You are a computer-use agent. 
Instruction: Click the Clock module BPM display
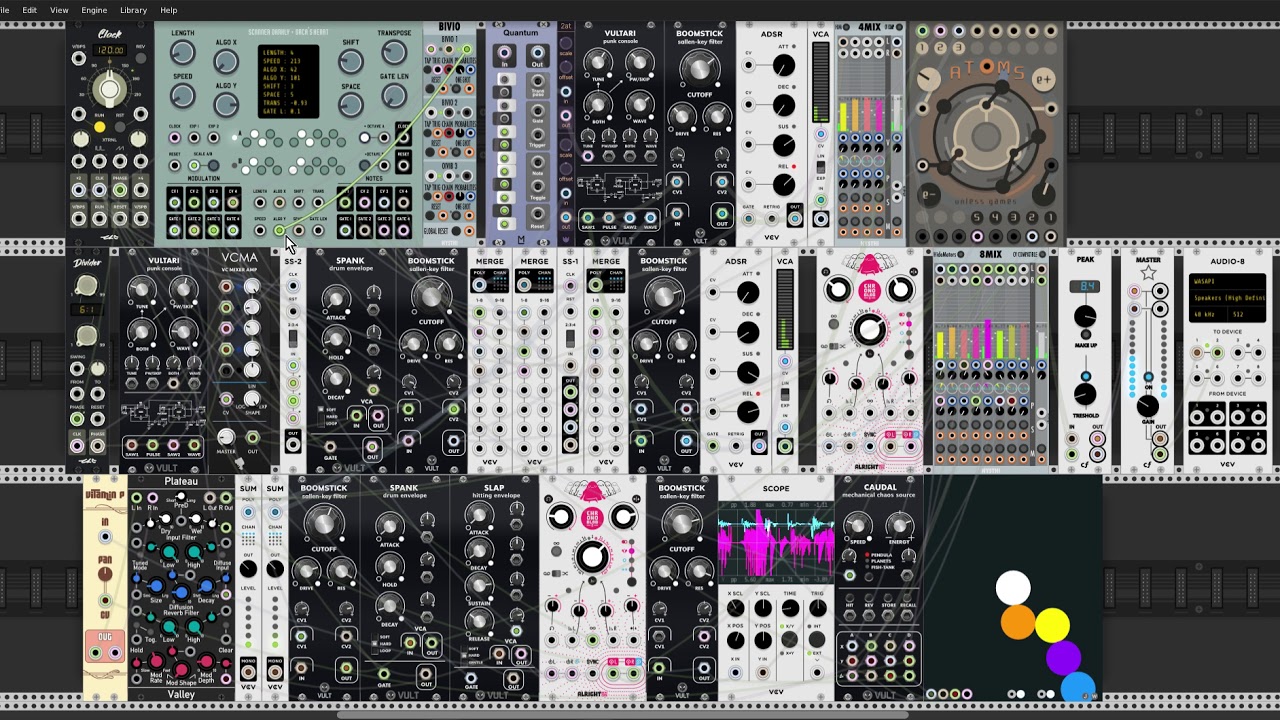click(110, 50)
